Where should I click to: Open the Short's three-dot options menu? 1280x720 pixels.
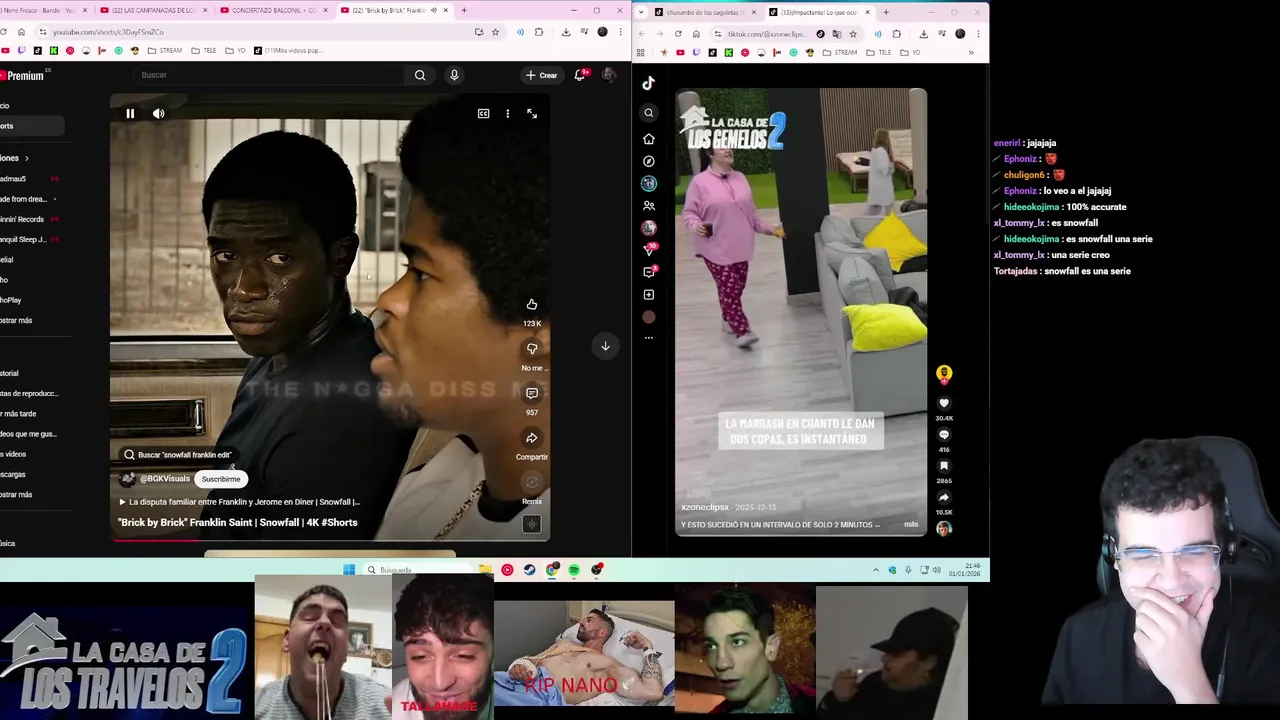tap(507, 113)
